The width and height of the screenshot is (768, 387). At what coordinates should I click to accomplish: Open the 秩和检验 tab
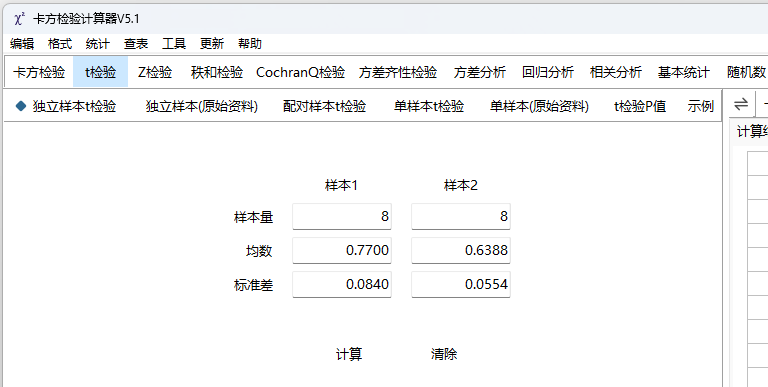pyautogui.click(x=216, y=72)
